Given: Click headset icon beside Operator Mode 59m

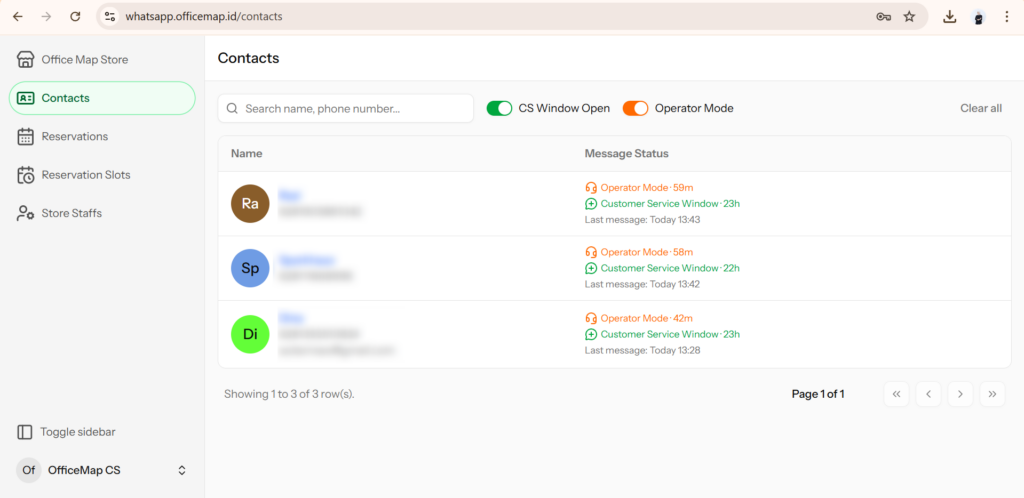Looking at the screenshot, I should 591,187.
